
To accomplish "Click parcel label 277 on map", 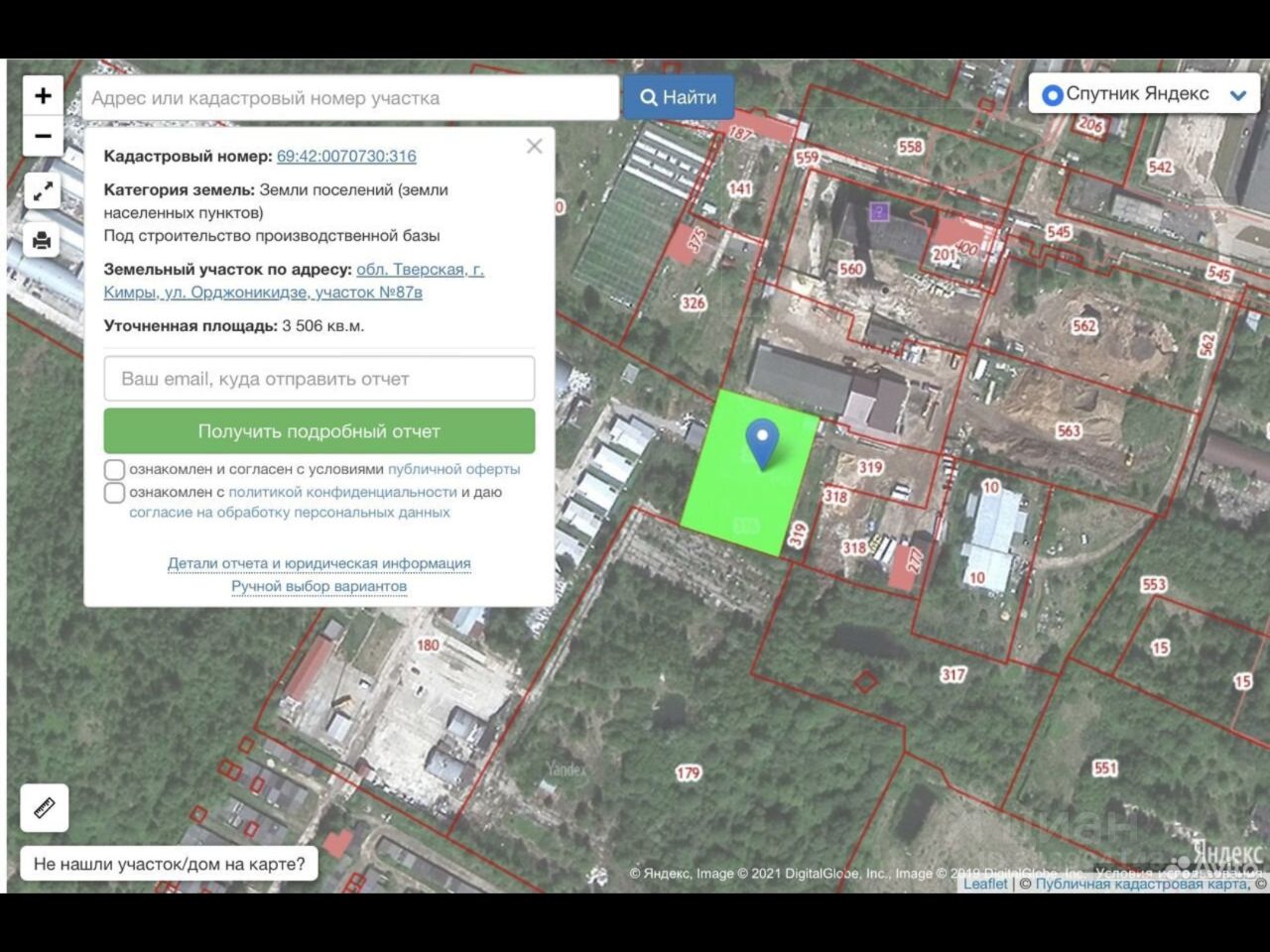I will pyautogui.click(x=916, y=559).
